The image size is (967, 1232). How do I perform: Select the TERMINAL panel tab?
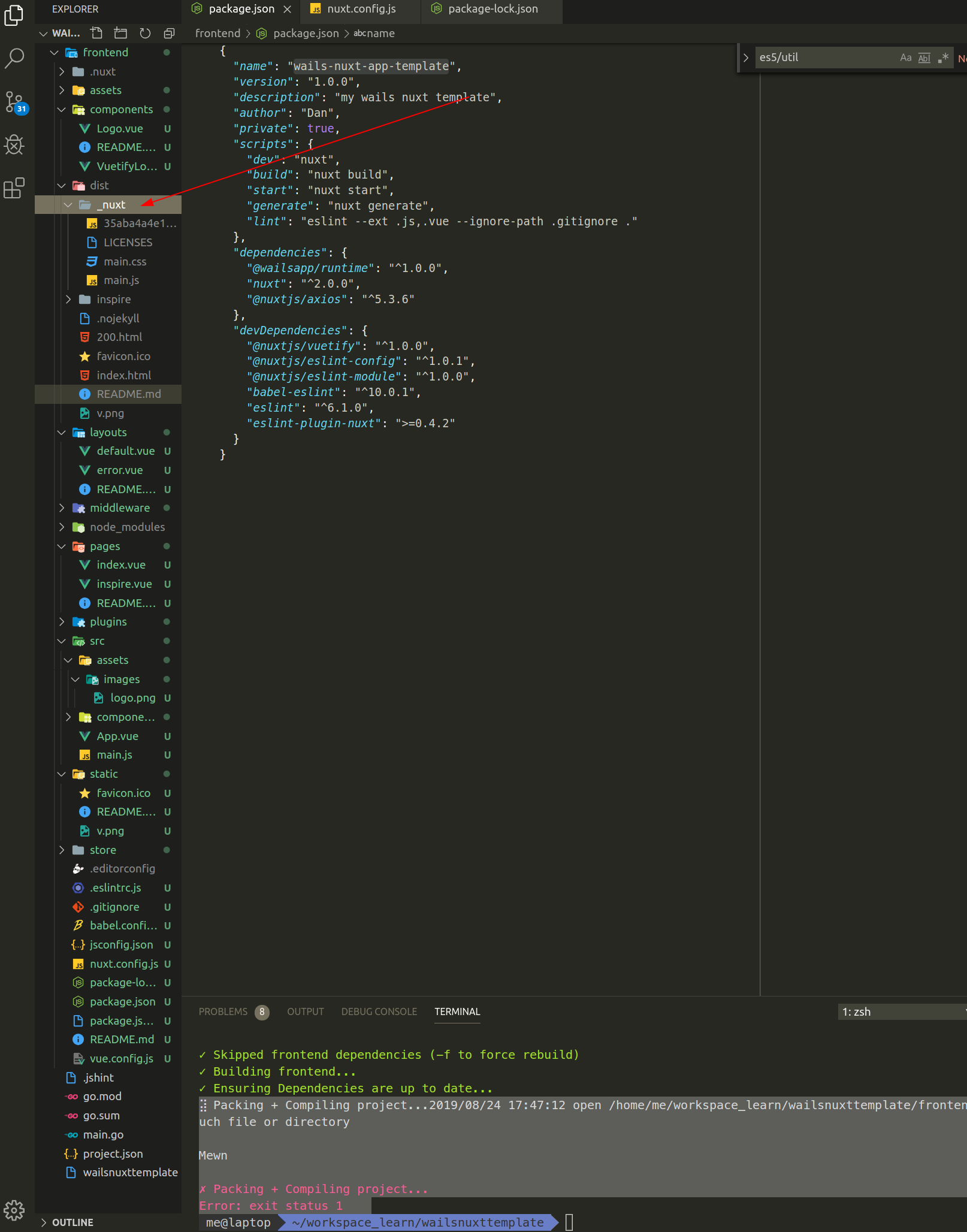click(457, 1011)
